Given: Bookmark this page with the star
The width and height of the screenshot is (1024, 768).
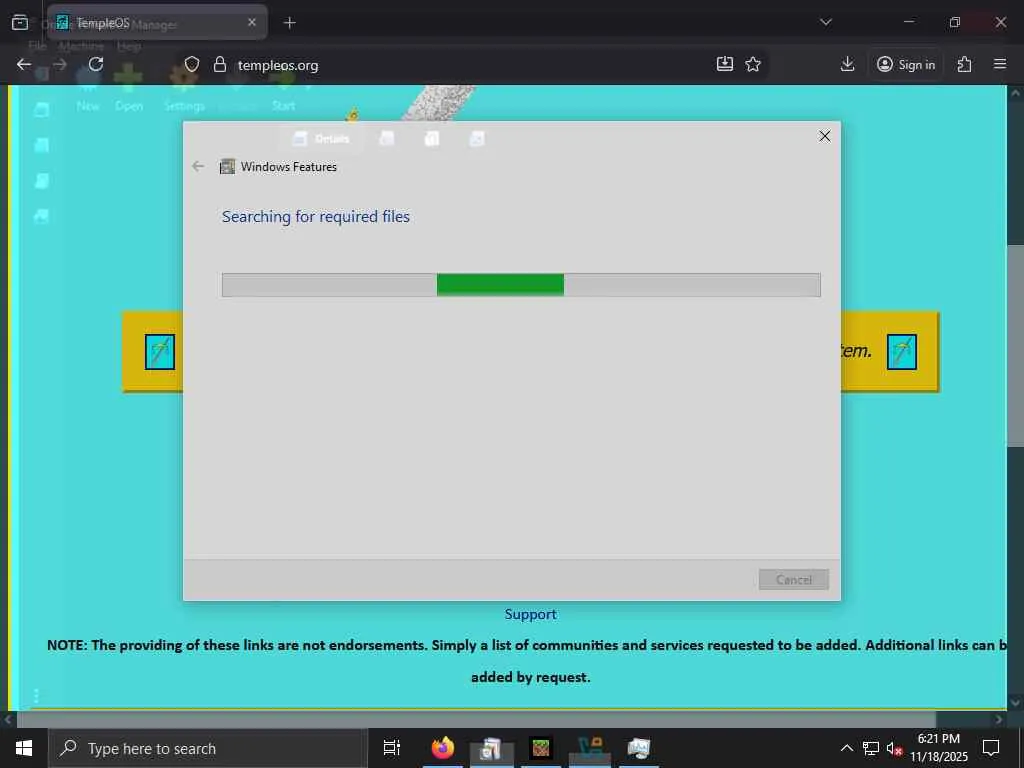Looking at the screenshot, I should point(753,64).
